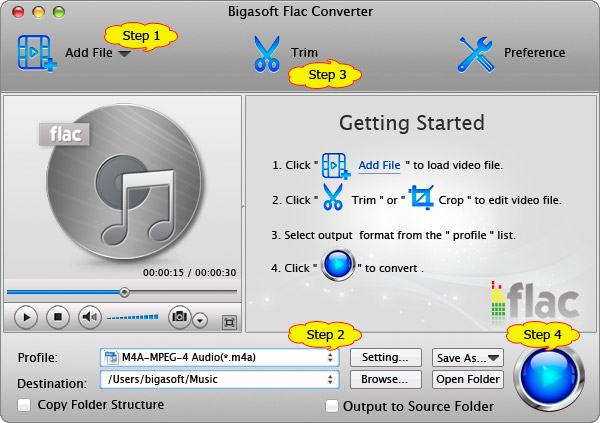Enable Output to Source Folder checkbox

[x=331, y=406]
